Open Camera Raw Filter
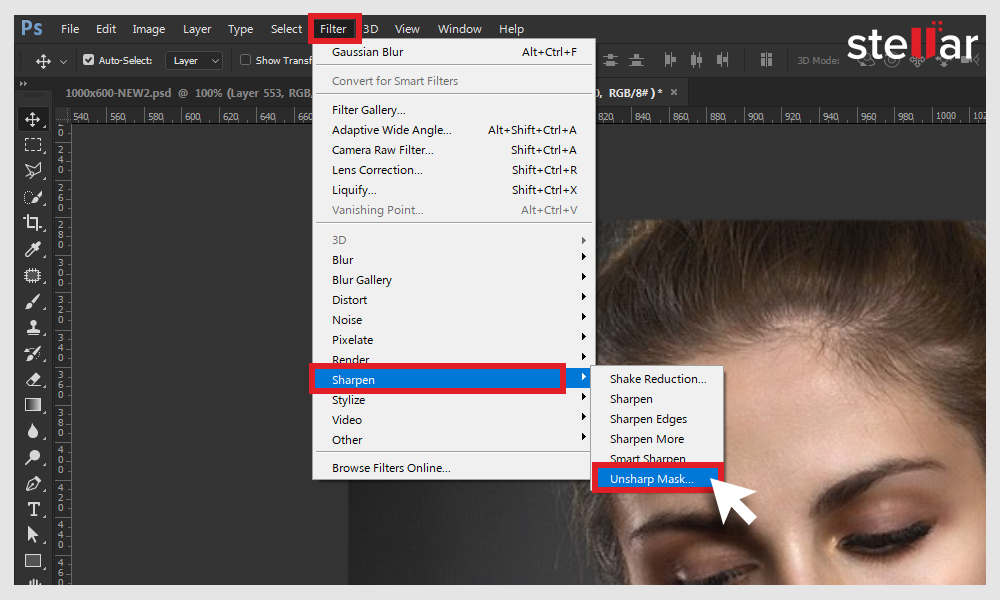1000x600 pixels. click(x=453, y=150)
